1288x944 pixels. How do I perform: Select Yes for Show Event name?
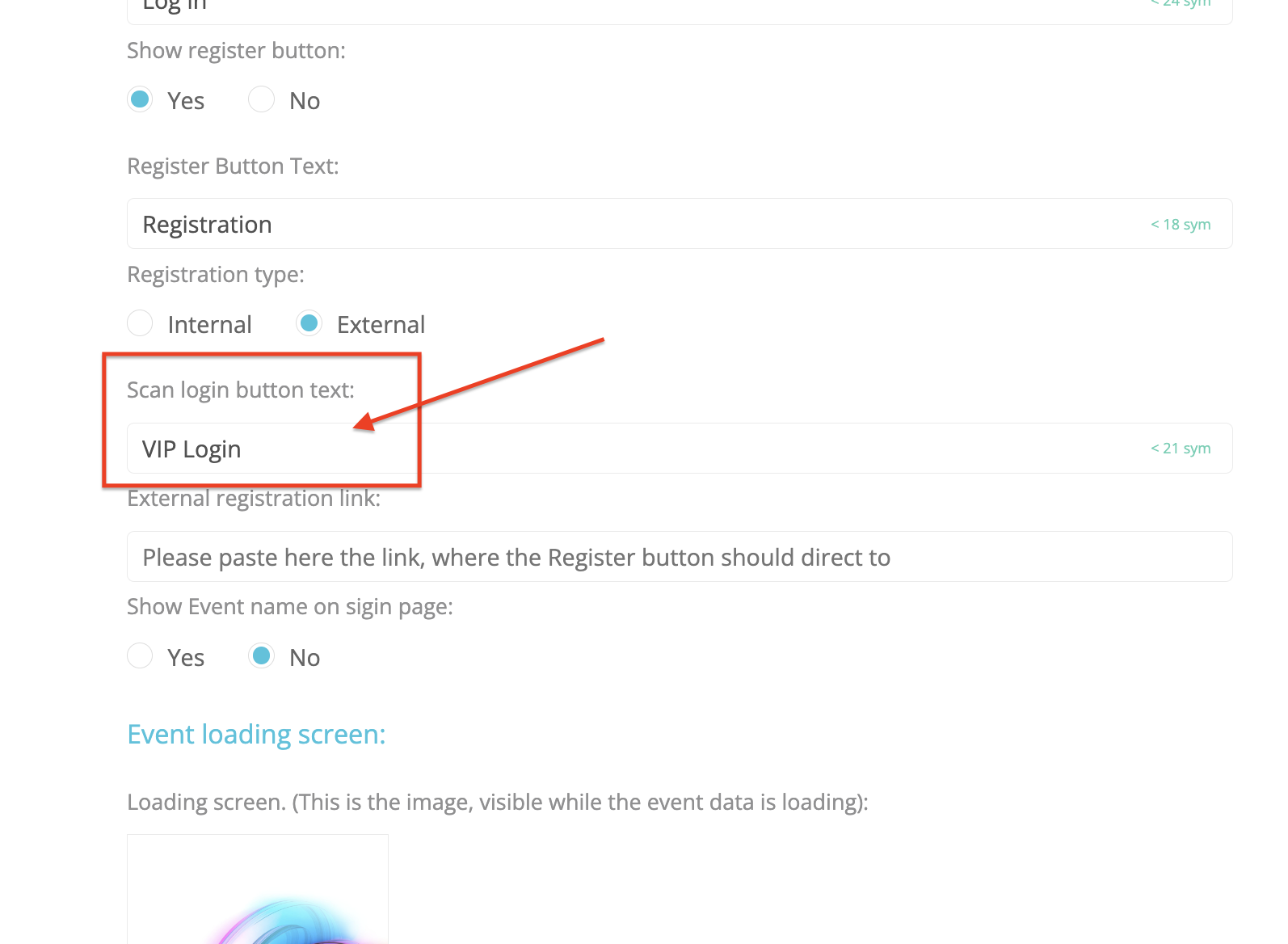click(x=140, y=655)
